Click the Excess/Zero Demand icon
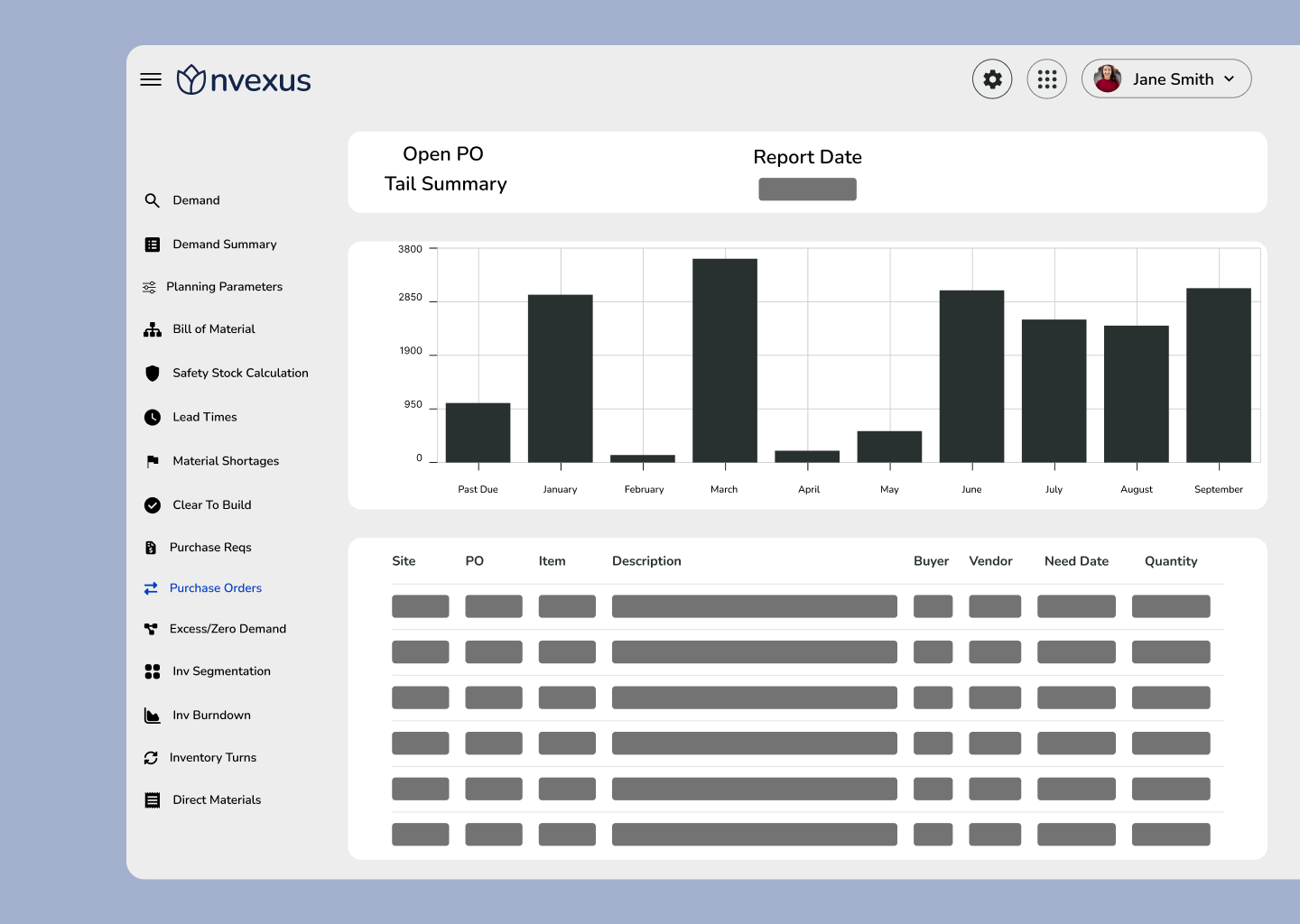 [150, 629]
